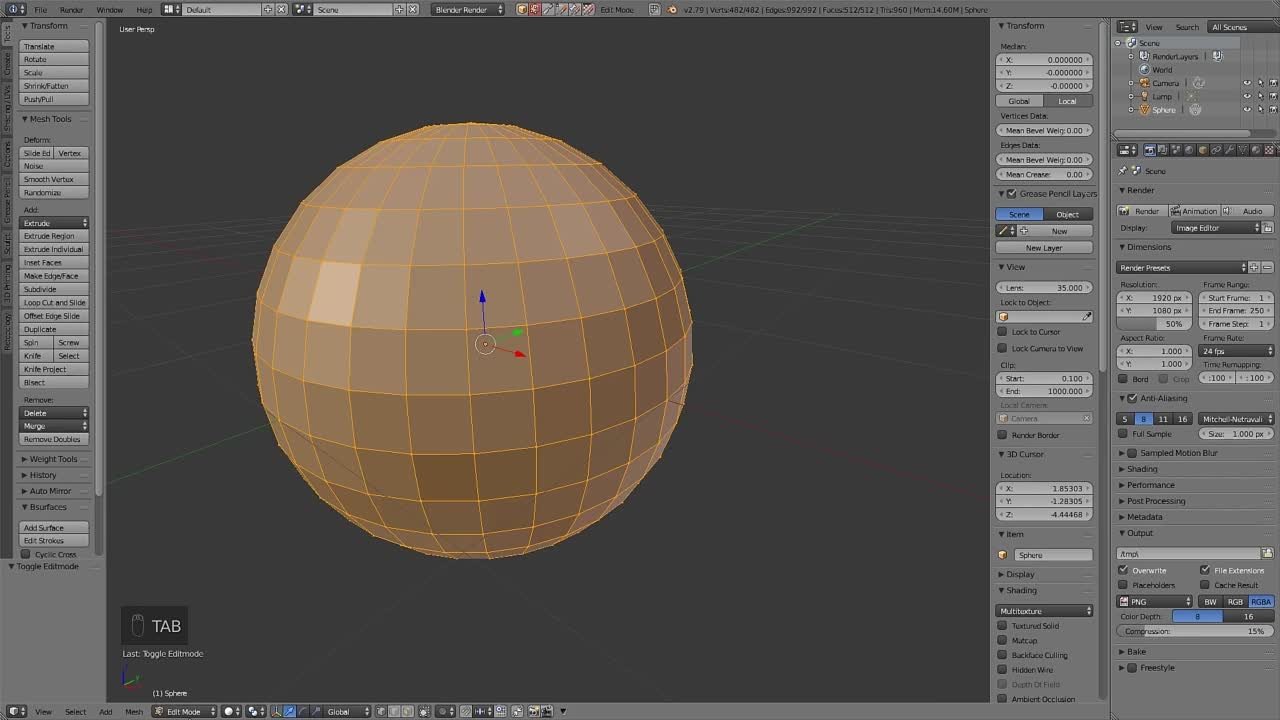Open the Edit Mode interaction dropdown
Image resolution: width=1280 pixels, height=720 pixels.
pyautogui.click(x=185, y=711)
